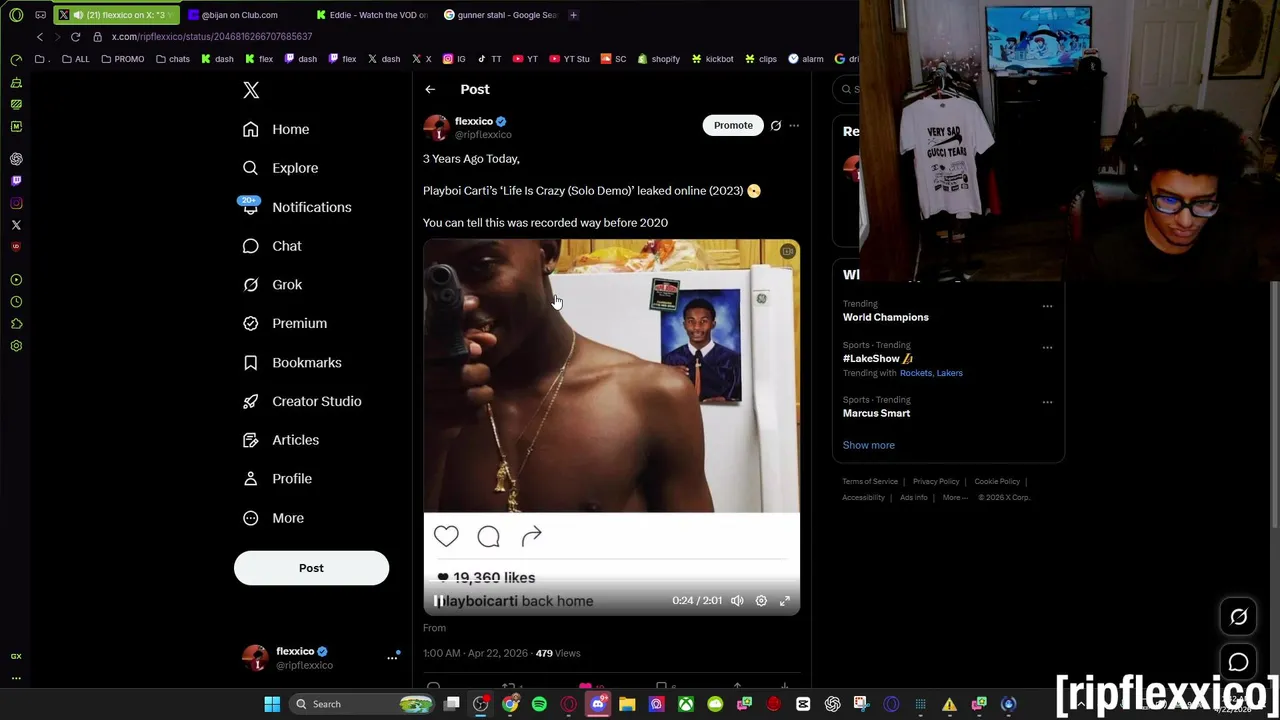Open Grok in X sidebar

click(273, 285)
